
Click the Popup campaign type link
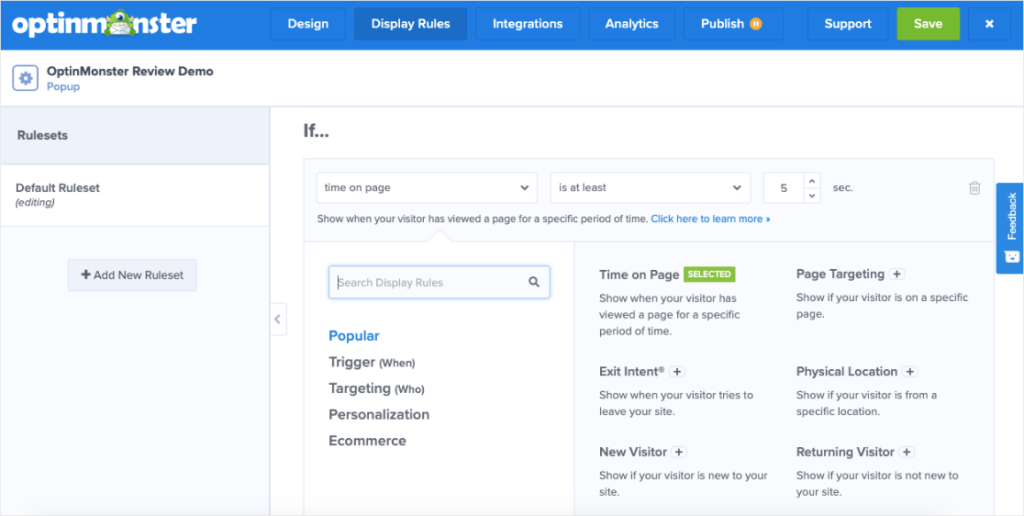pos(63,86)
